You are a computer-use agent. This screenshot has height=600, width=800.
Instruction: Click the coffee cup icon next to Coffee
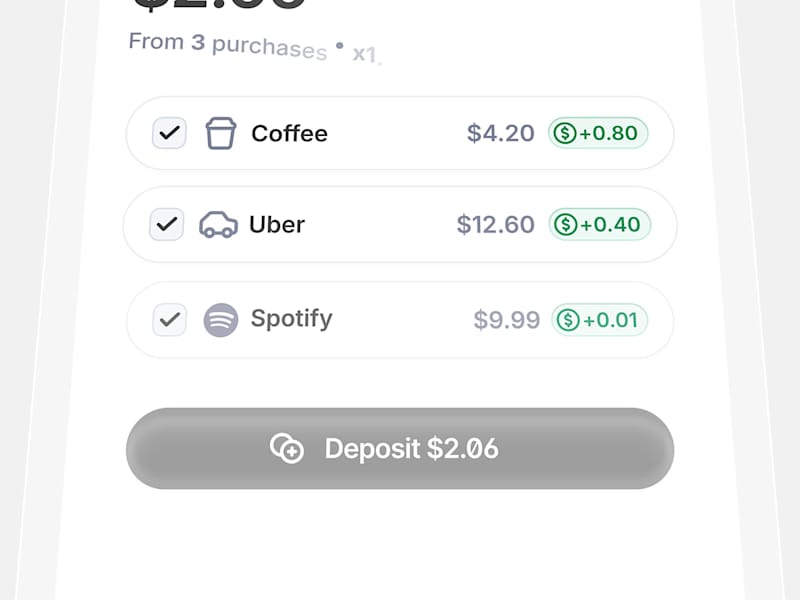tap(221, 133)
